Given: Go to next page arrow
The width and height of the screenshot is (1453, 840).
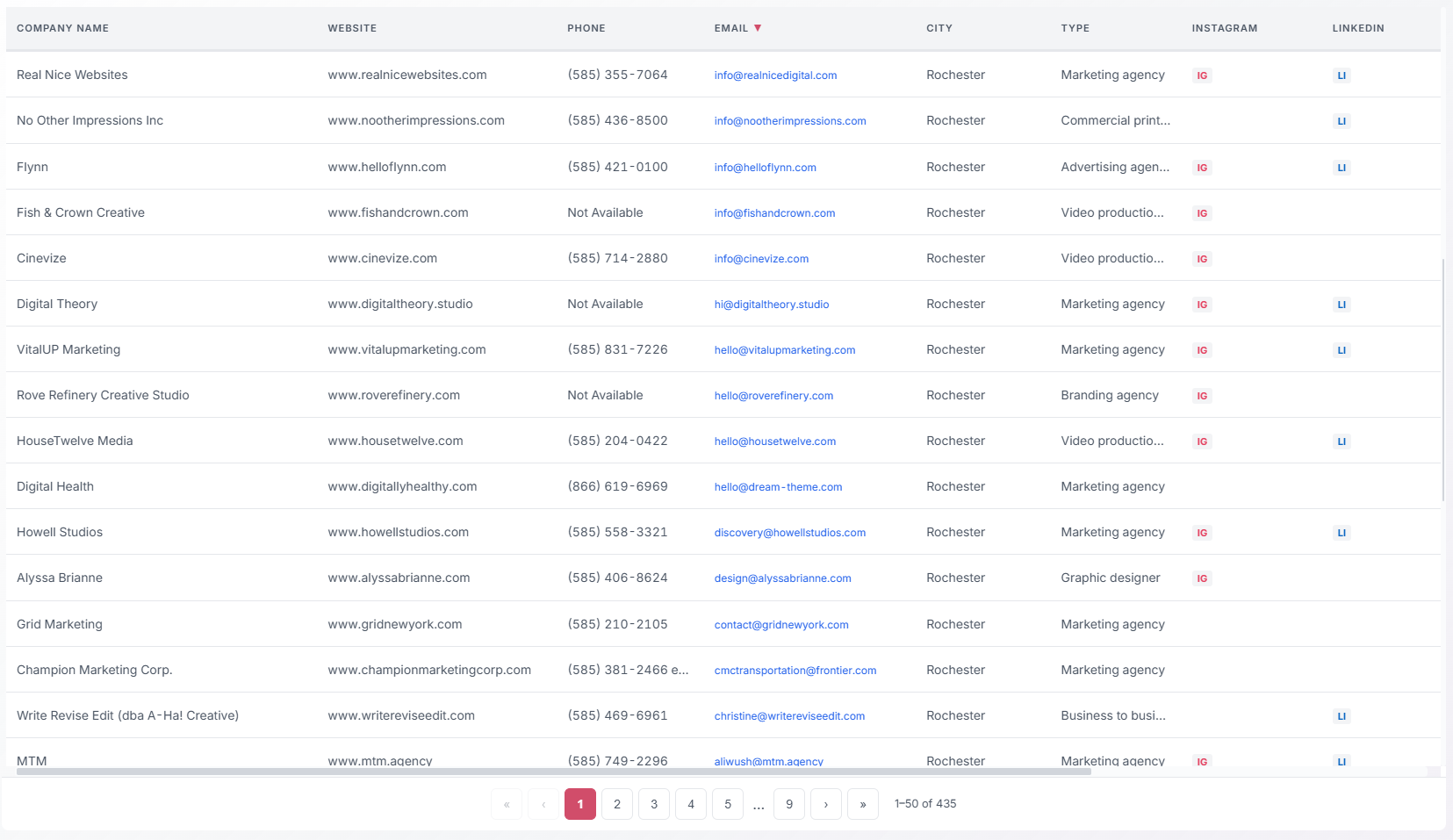Looking at the screenshot, I should point(826,804).
